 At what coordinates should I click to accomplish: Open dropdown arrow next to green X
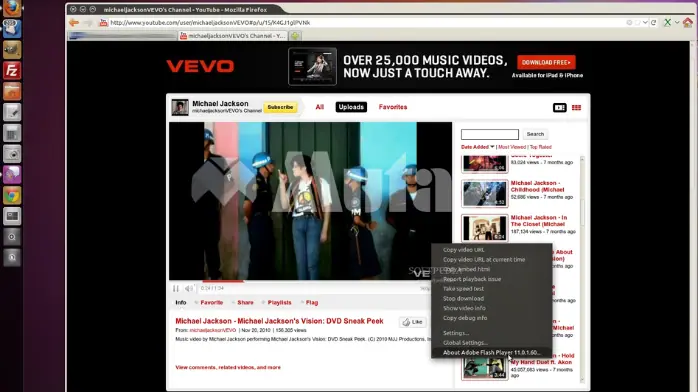pyautogui.click(x=677, y=22)
